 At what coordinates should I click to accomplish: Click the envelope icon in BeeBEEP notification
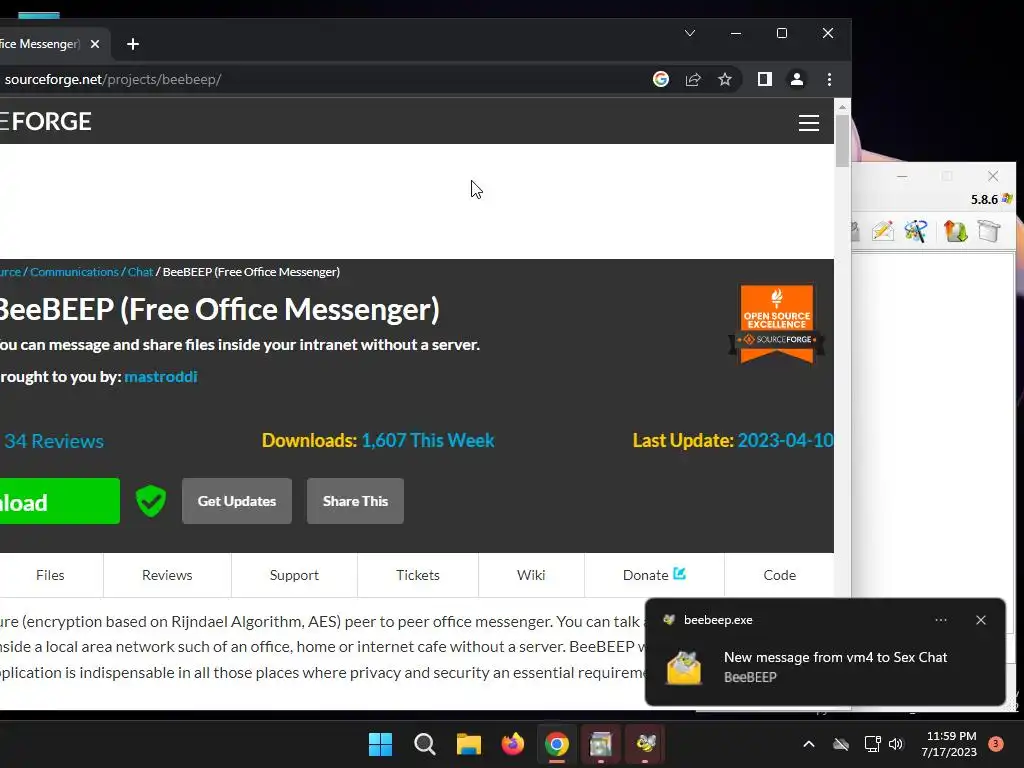684,667
